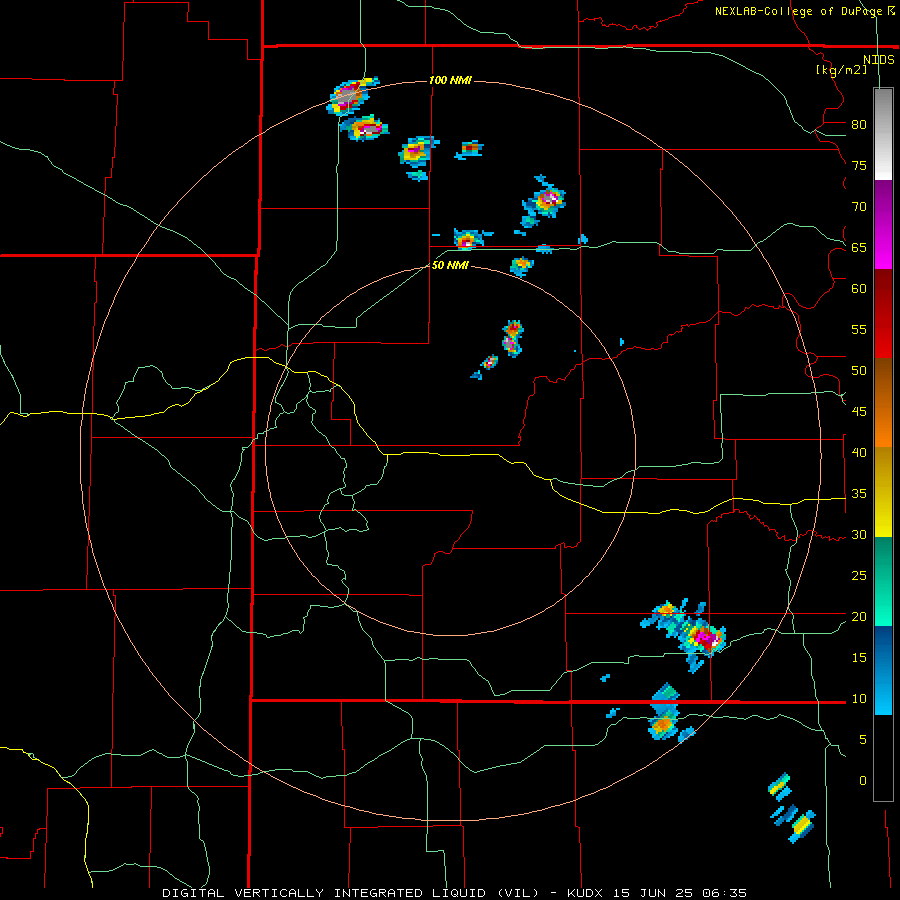Click the scale value 15
This screenshot has width=900, height=900.
pyautogui.click(x=859, y=658)
